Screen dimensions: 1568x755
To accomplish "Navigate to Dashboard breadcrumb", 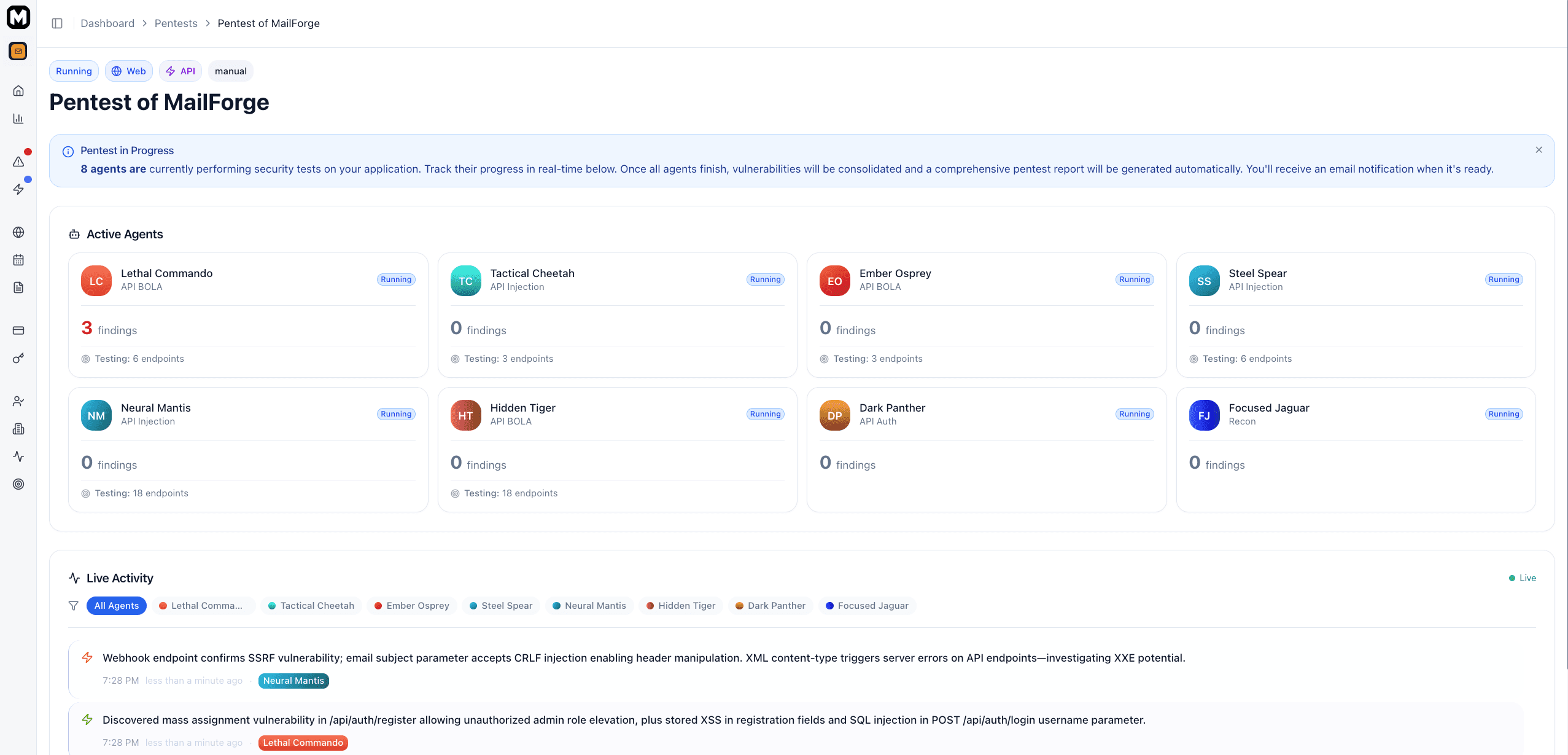I will (x=107, y=23).
